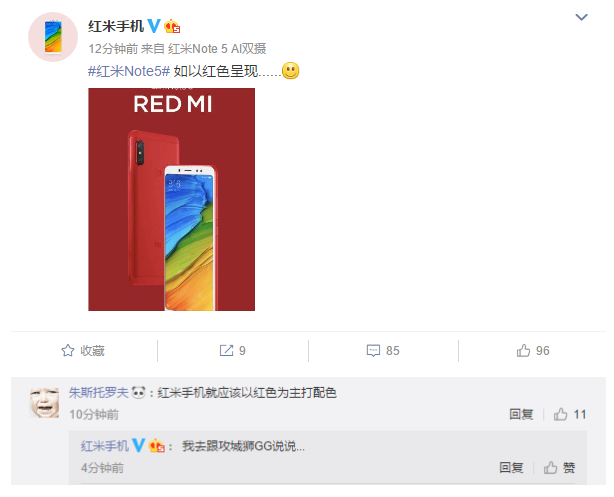The height and width of the screenshot is (497, 614).
Task: Open the post options chevron menu
Action: pos(581,17)
